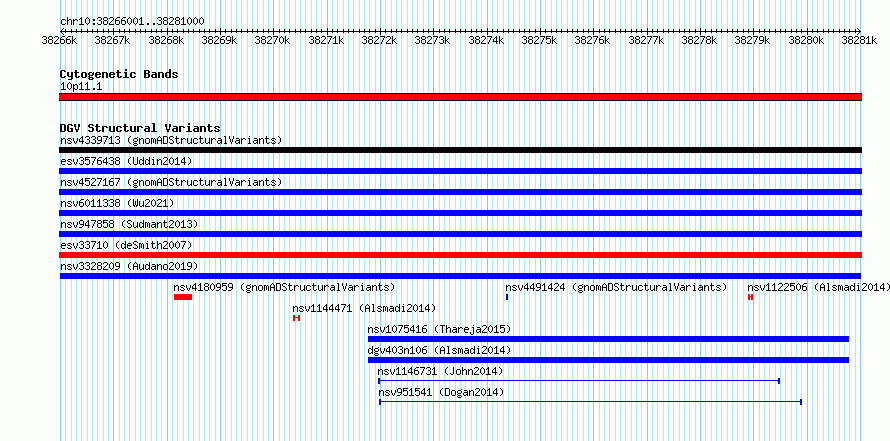Click the 38267k ruler position

(x=113, y=40)
